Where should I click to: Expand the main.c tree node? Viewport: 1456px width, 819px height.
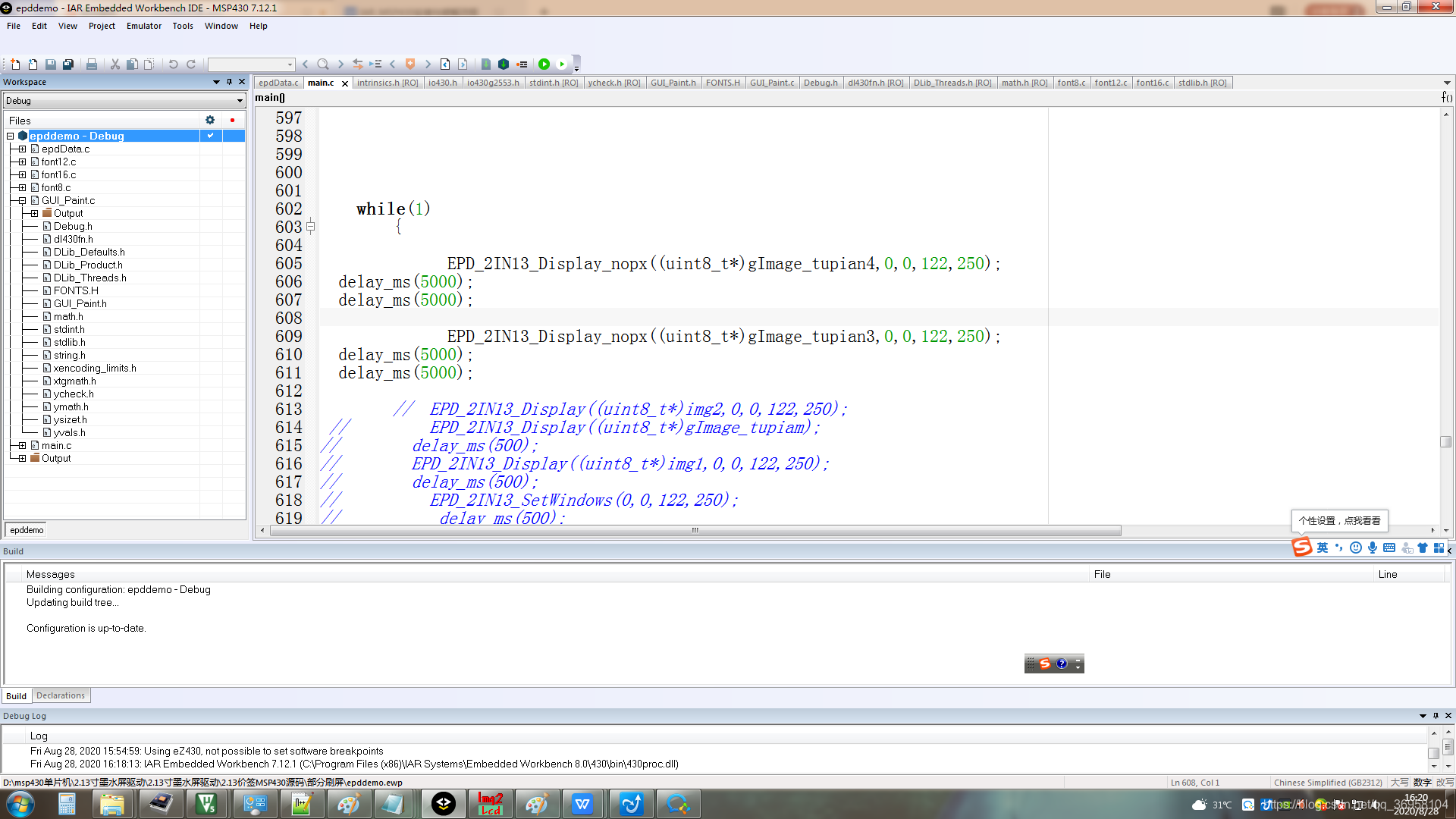[x=23, y=446]
